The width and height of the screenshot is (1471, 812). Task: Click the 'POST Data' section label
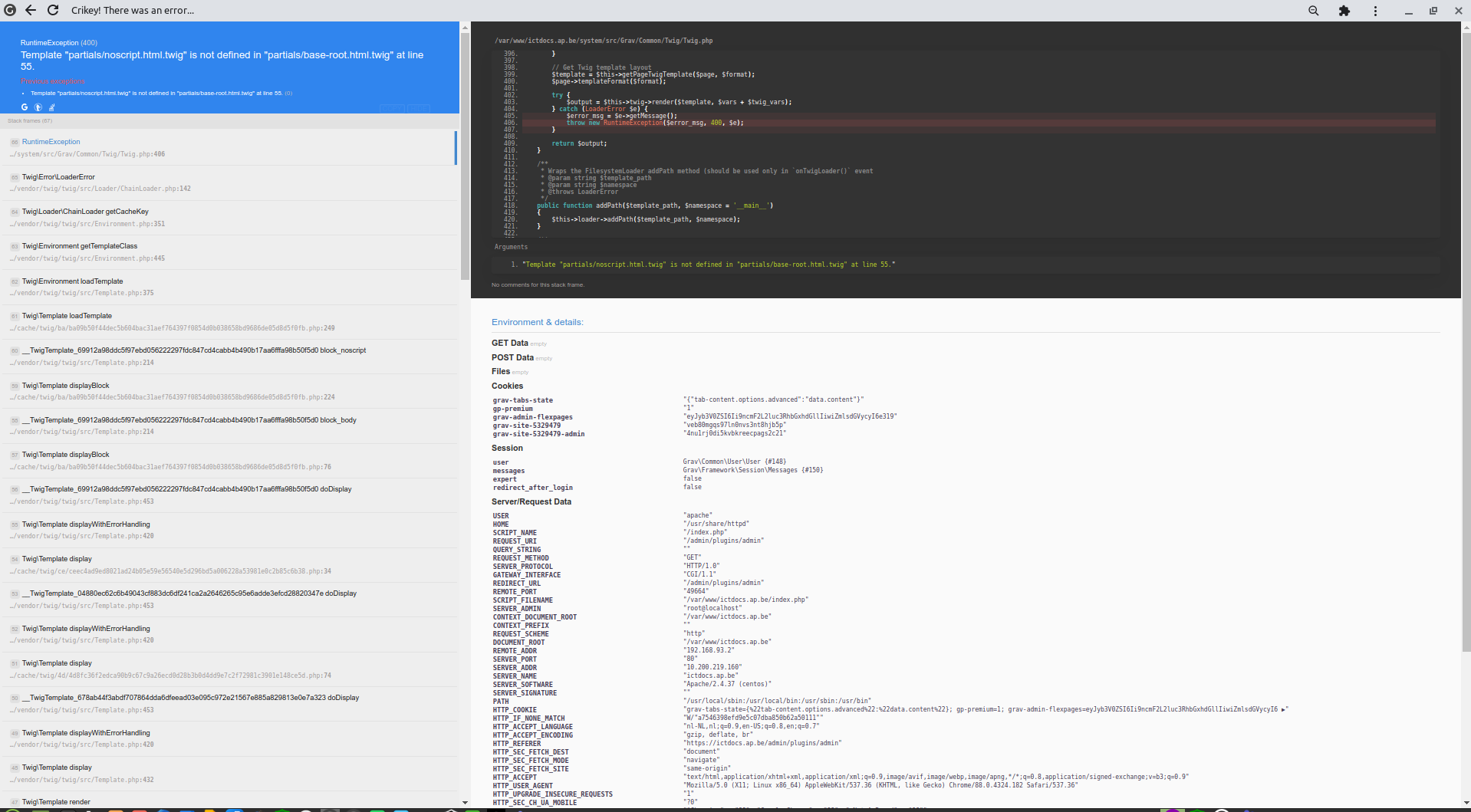pyautogui.click(x=512, y=357)
